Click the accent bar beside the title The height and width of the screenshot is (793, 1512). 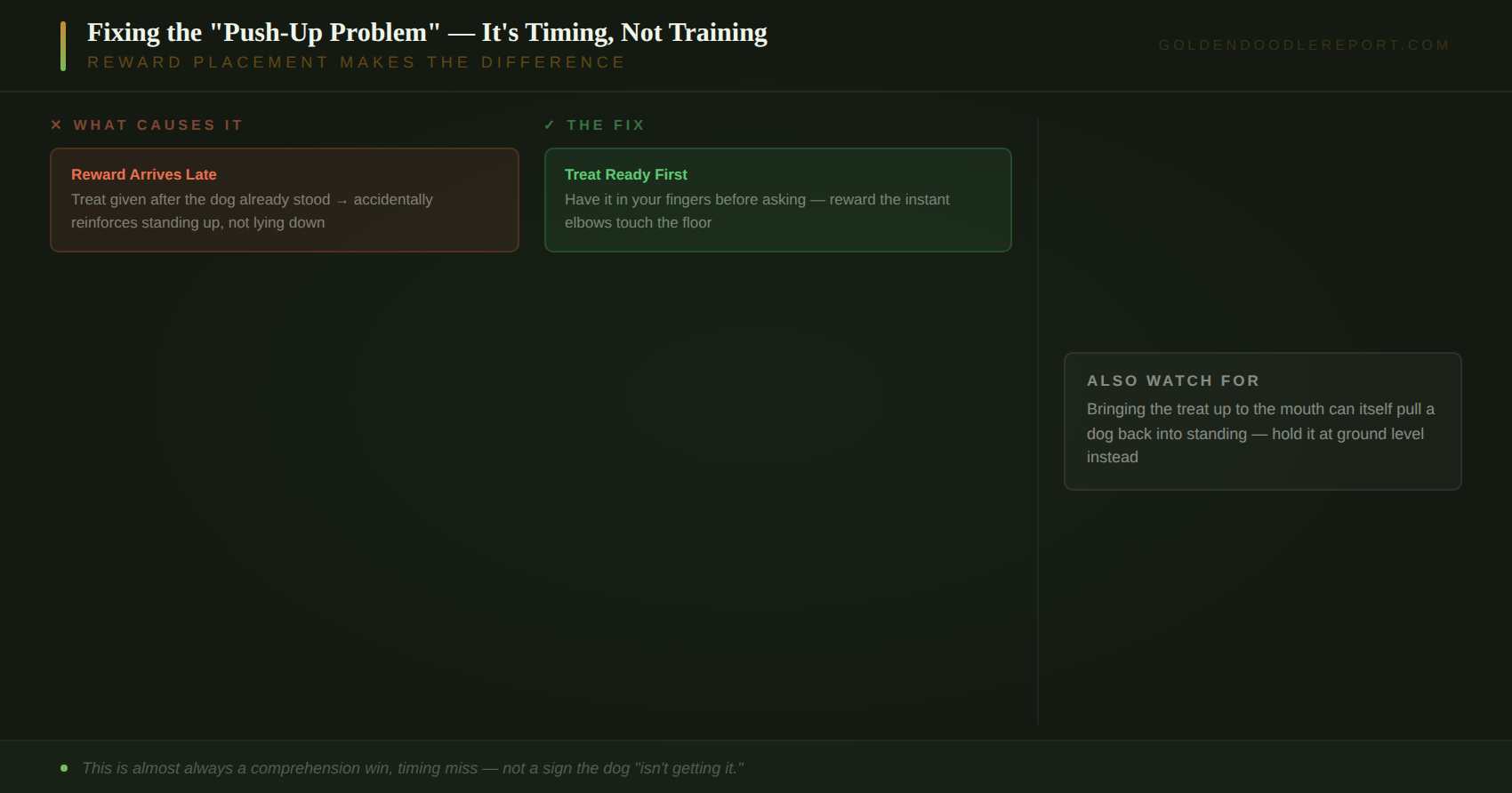pyautogui.click(x=63, y=46)
